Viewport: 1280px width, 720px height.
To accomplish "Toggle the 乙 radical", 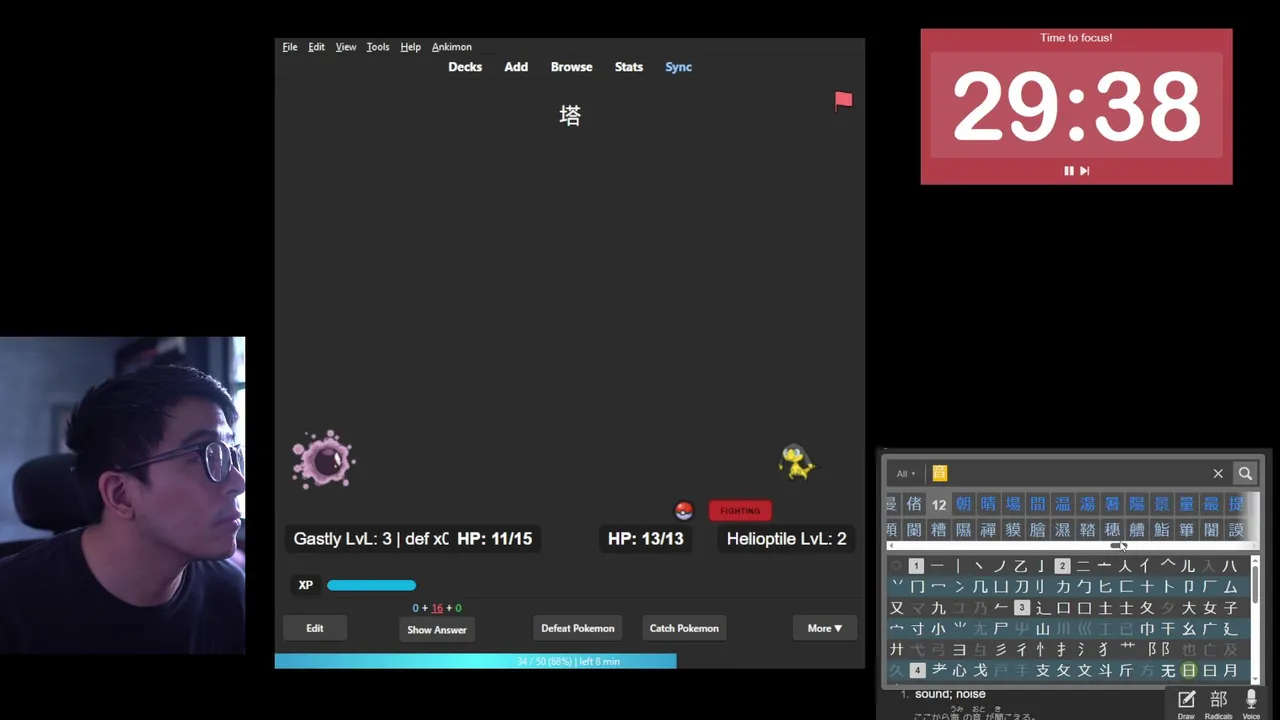I will (1021, 566).
